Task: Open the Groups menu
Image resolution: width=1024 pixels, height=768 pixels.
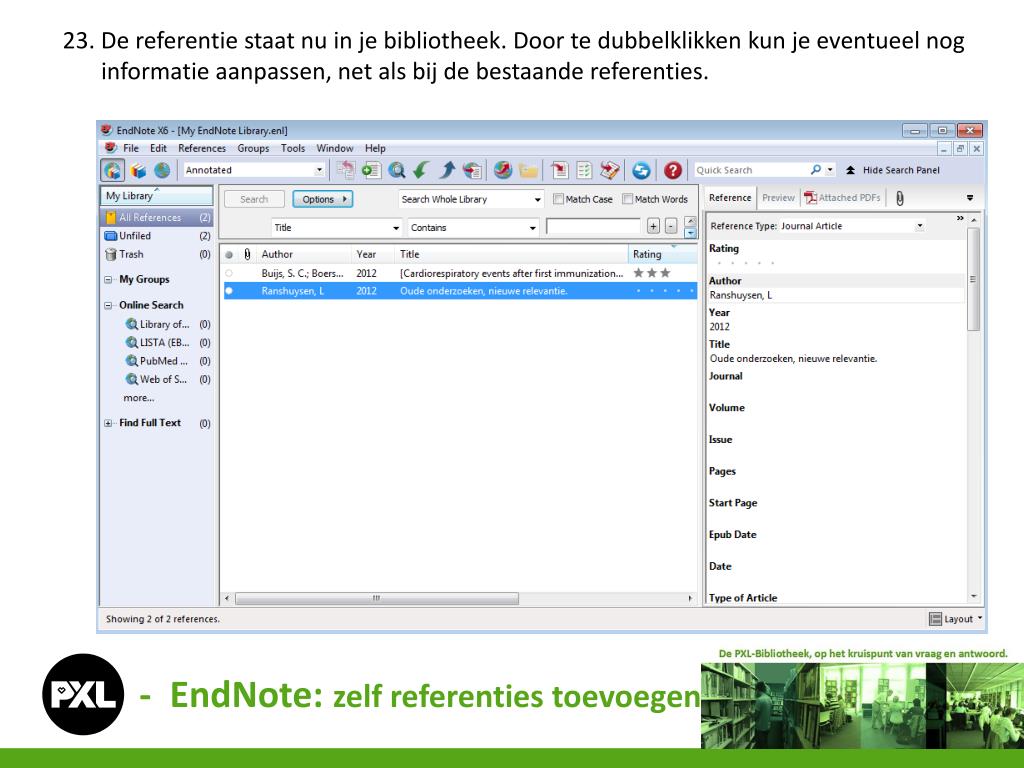Action: click(253, 148)
